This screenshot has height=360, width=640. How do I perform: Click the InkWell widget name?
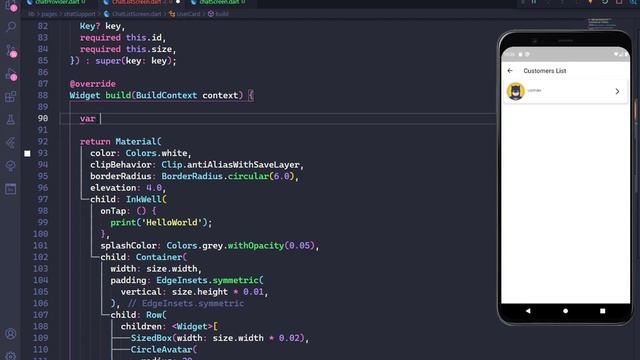[x=143, y=200]
